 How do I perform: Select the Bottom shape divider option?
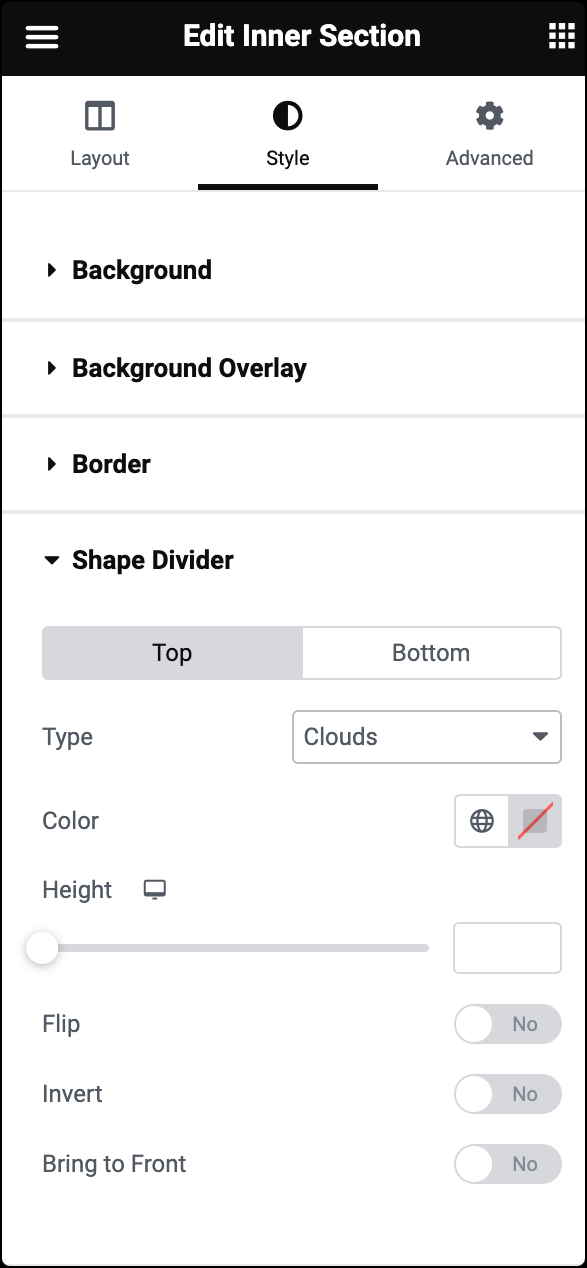(x=431, y=653)
